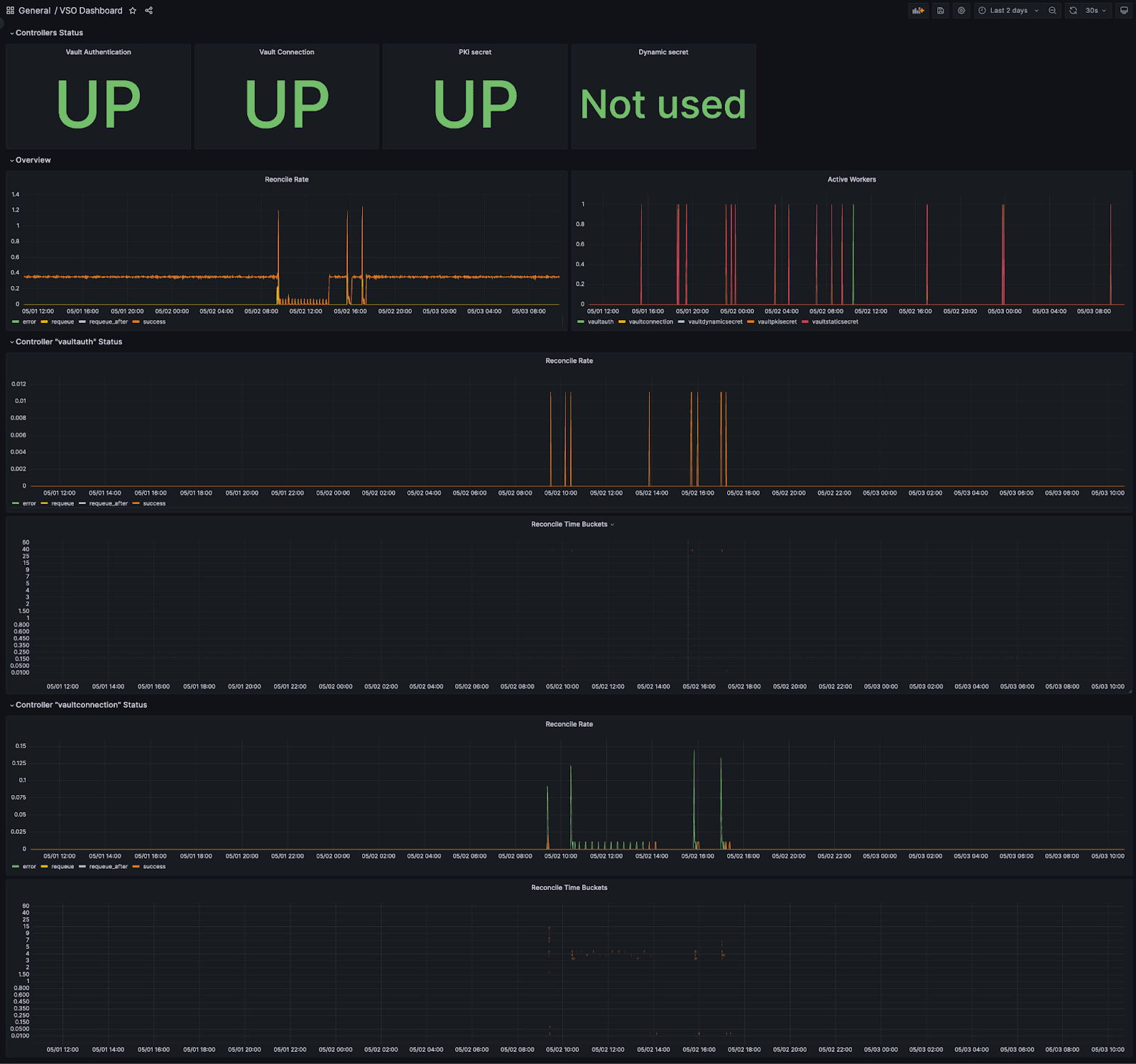This screenshot has height=1064, width=1136.
Task: Open the Active Workers panel title menu
Action: (x=851, y=180)
